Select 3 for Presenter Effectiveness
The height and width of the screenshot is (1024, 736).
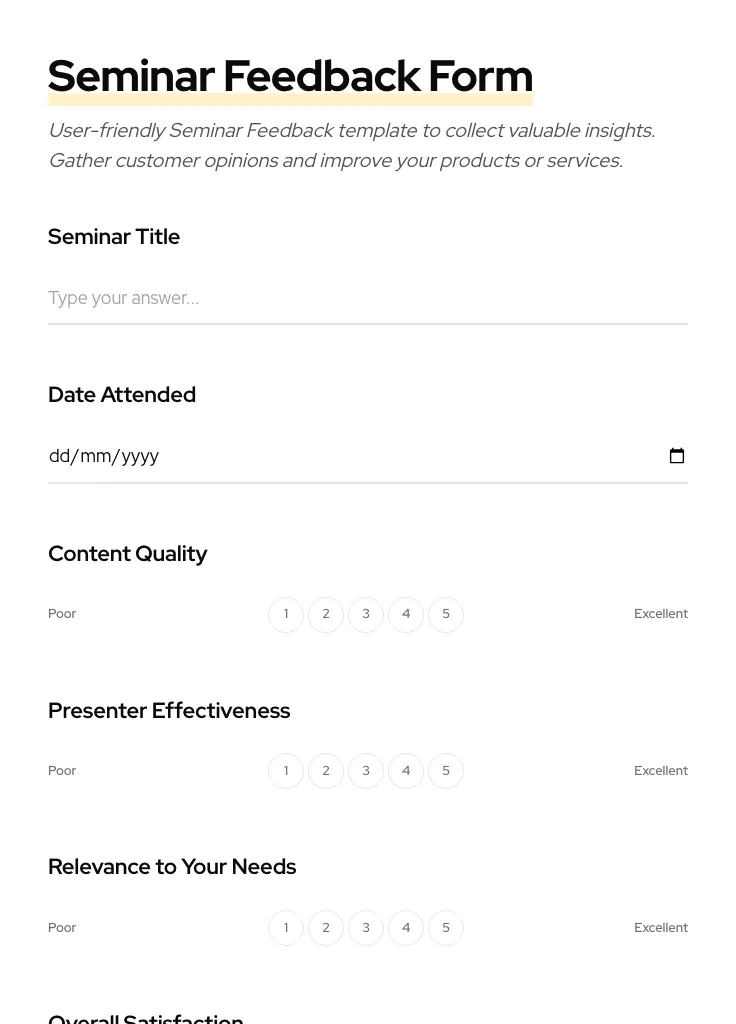[x=366, y=771]
